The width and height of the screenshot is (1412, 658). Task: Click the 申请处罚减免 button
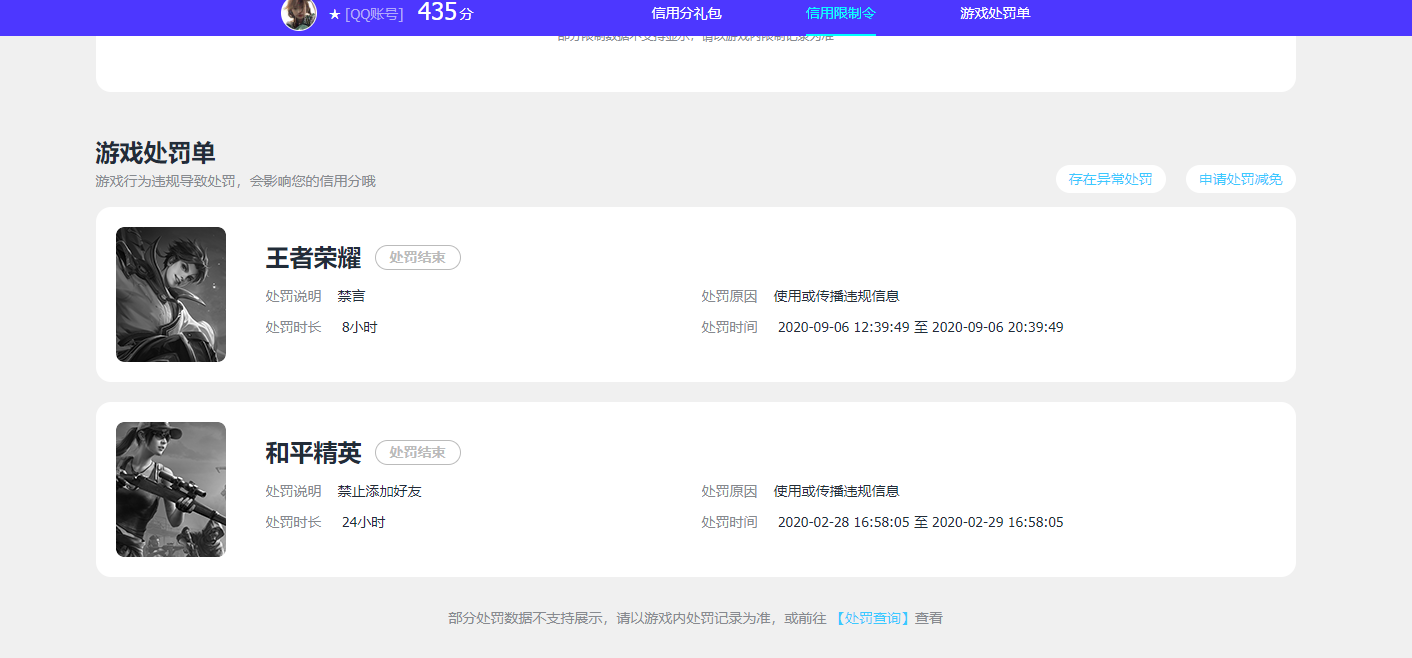point(1240,179)
